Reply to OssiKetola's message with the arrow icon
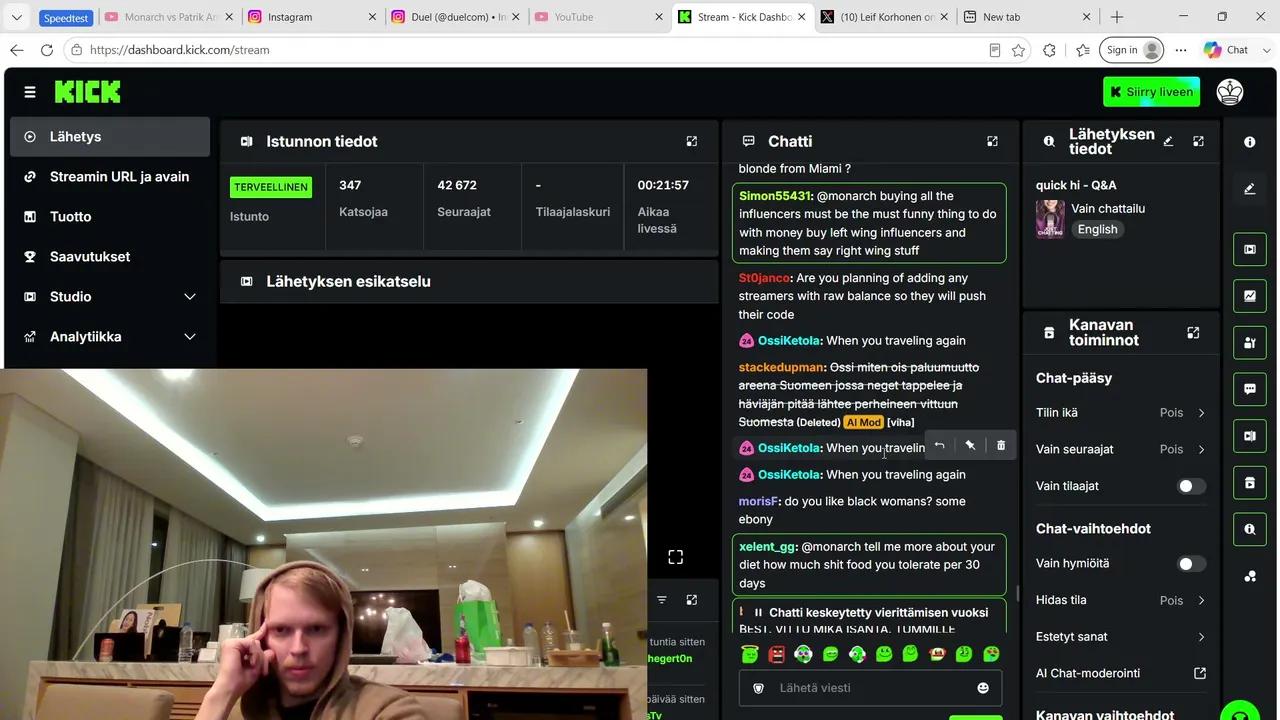This screenshot has width=1280, height=720. 939,446
